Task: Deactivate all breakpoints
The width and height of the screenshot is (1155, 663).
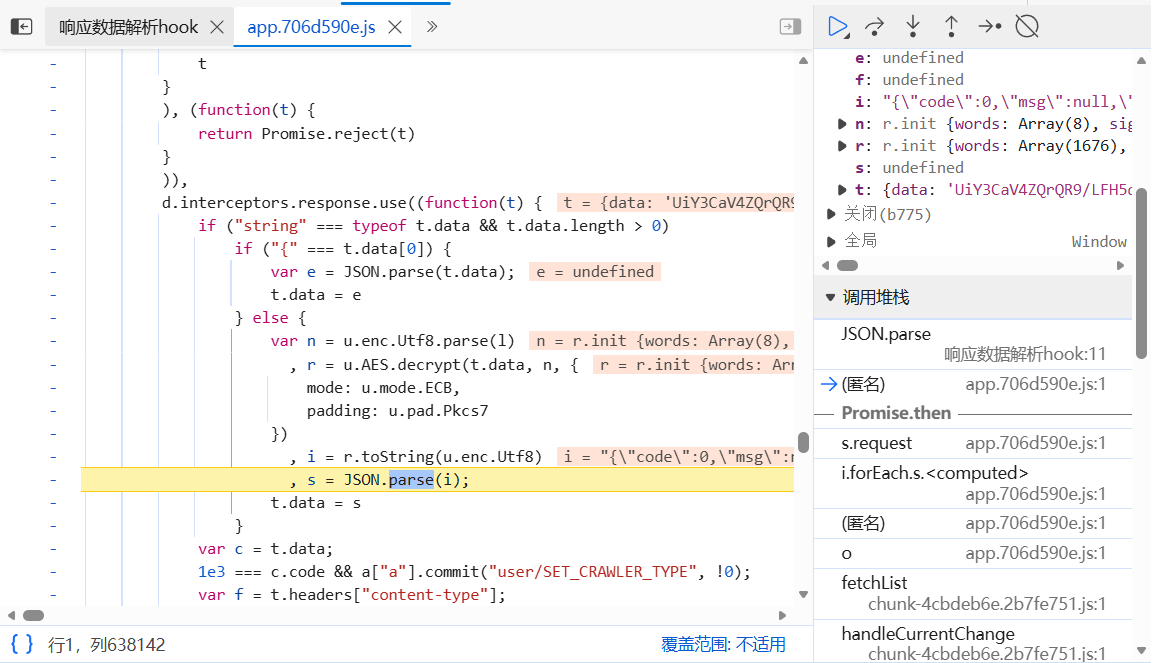Action: 1027,27
